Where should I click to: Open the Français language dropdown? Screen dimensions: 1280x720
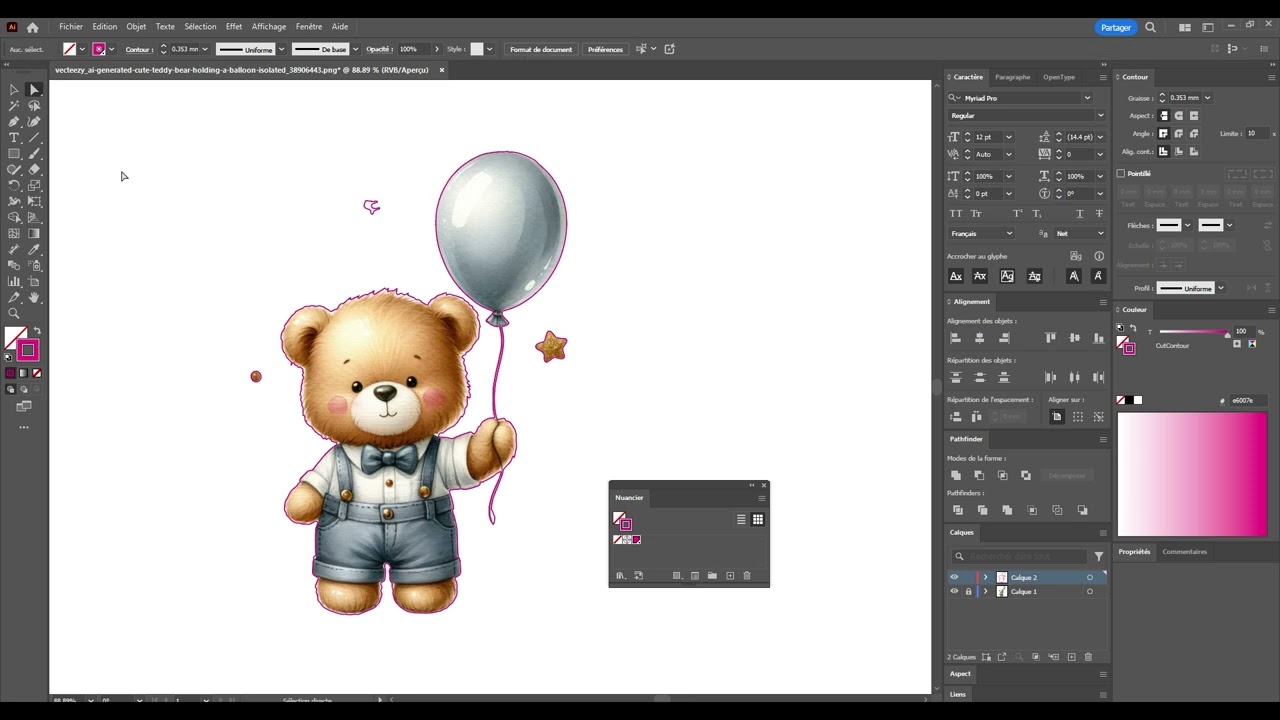pyautogui.click(x=981, y=234)
